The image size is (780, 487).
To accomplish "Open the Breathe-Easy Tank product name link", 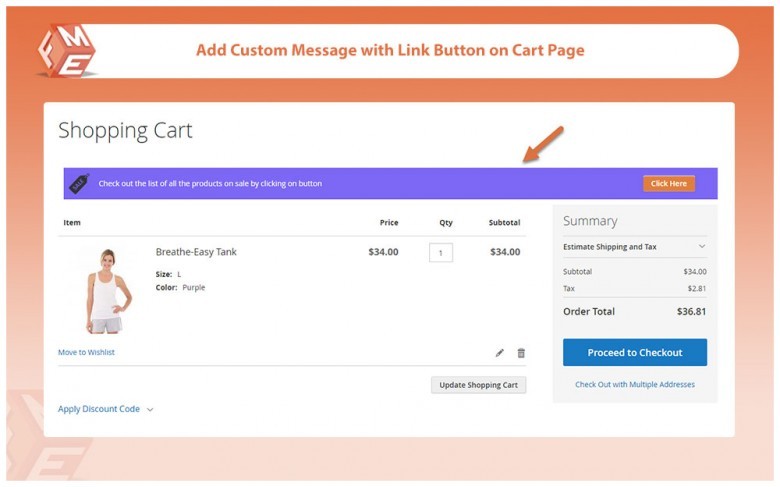I will [x=196, y=252].
